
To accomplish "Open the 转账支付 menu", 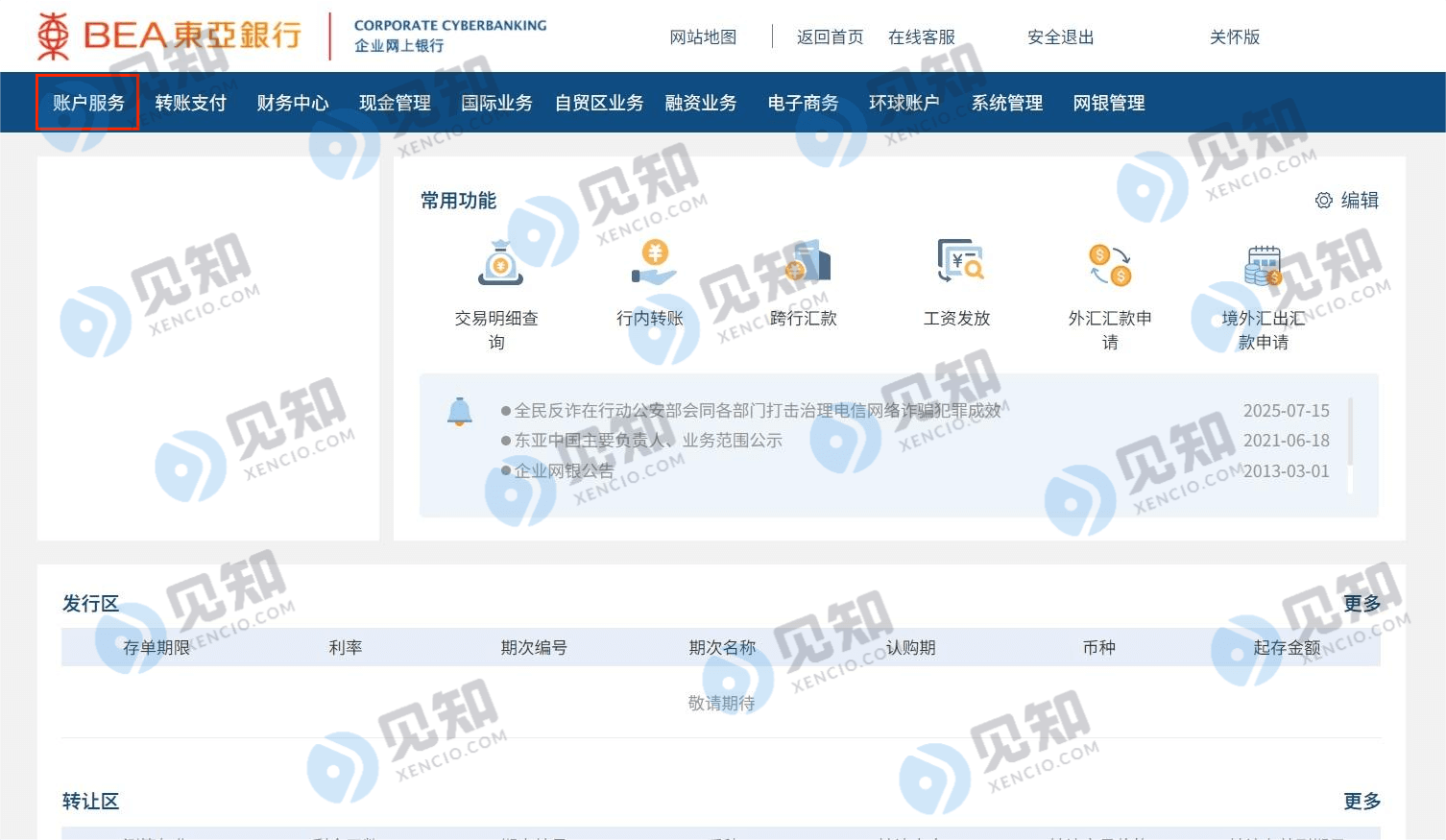I will [190, 103].
